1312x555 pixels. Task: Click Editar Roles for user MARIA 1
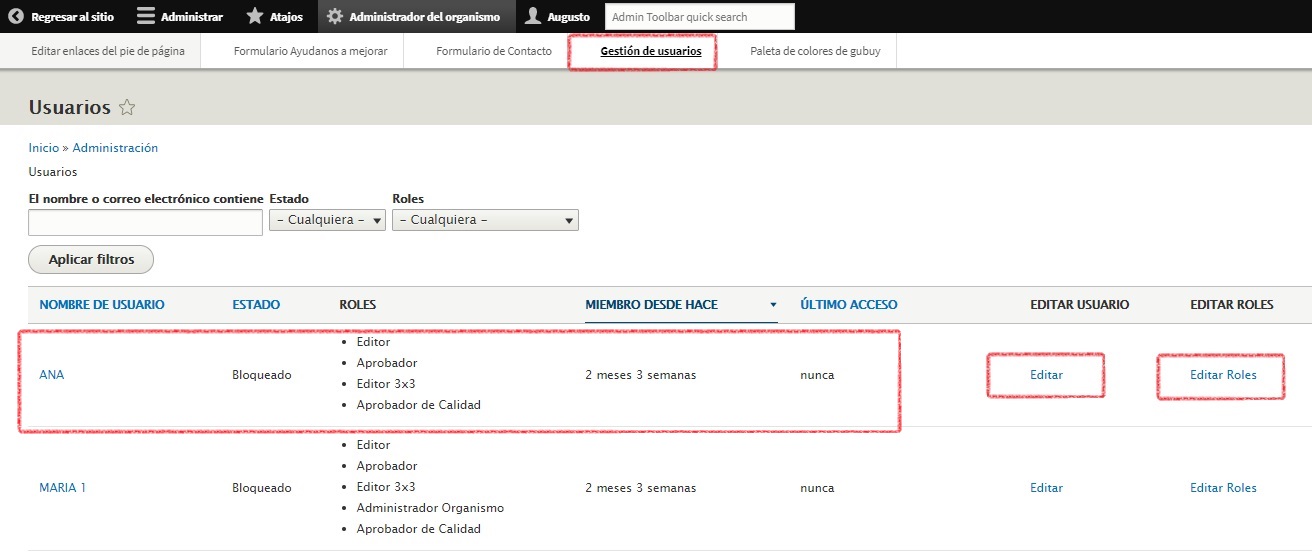tap(1223, 488)
